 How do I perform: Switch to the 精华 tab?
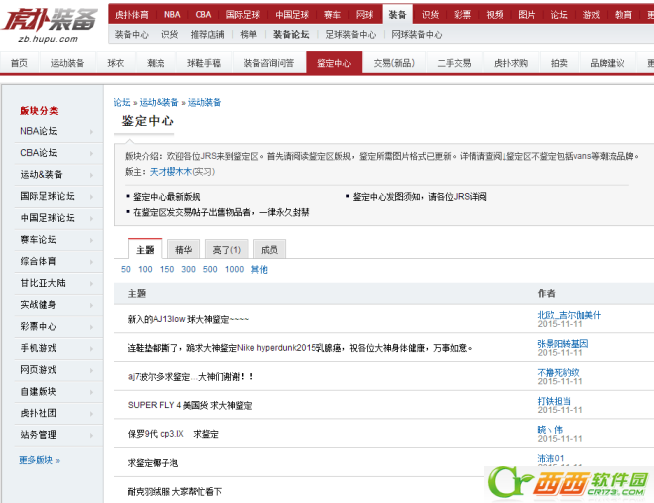pyautogui.click(x=183, y=250)
